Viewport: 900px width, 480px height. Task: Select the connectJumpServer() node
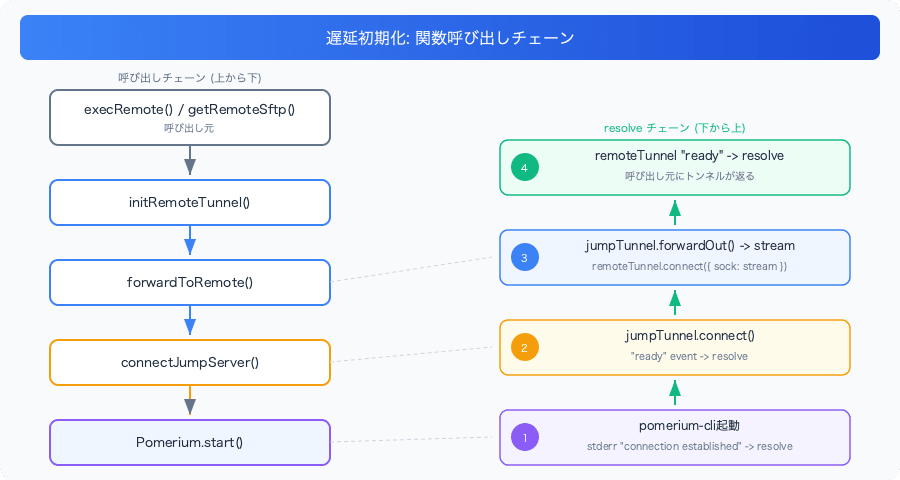pos(190,362)
